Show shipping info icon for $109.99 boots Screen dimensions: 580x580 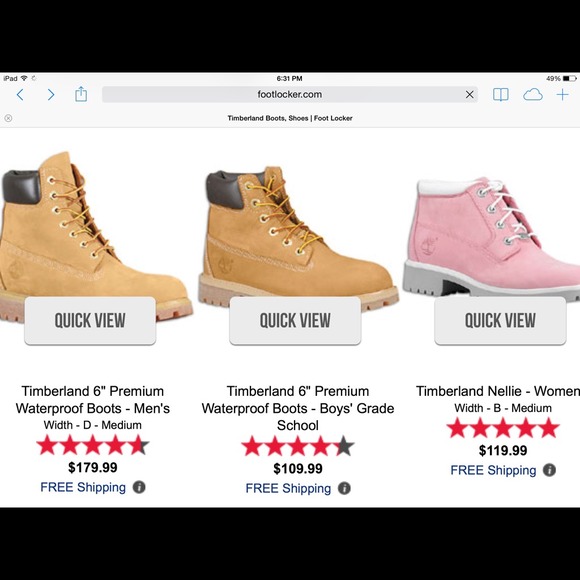pos(344,488)
